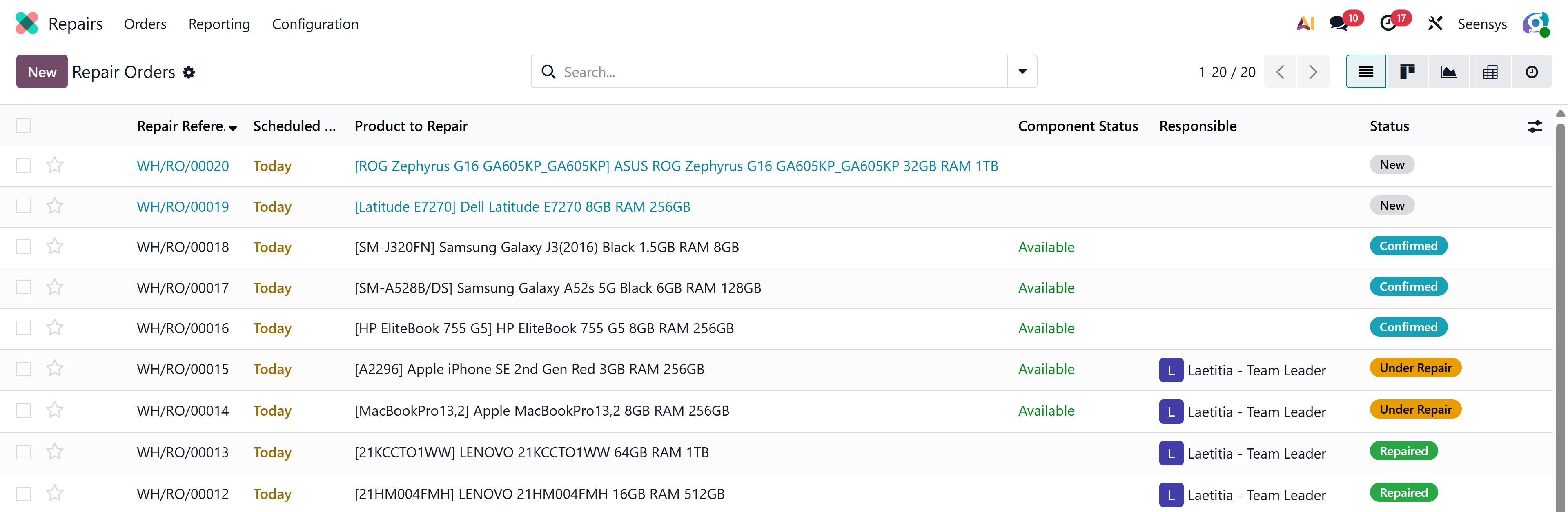Image resolution: width=1568 pixels, height=512 pixels.
Task: Open the Reporting menu
Action: tap(219, 24)
